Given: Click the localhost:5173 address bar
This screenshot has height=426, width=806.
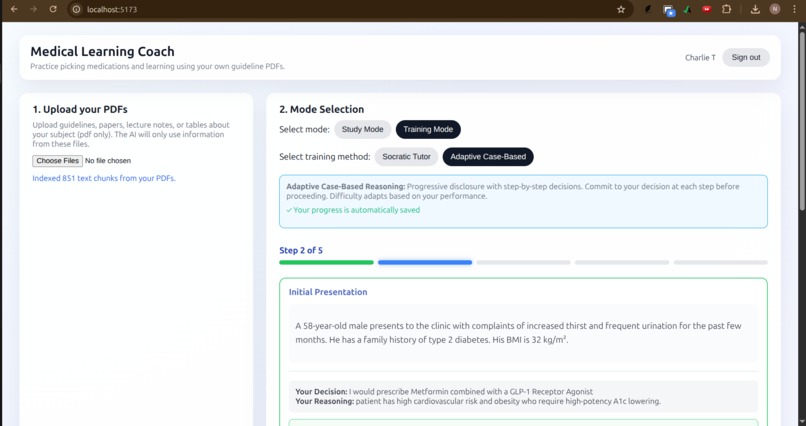Looking at the screenshot, I should (x=350, y=9).
